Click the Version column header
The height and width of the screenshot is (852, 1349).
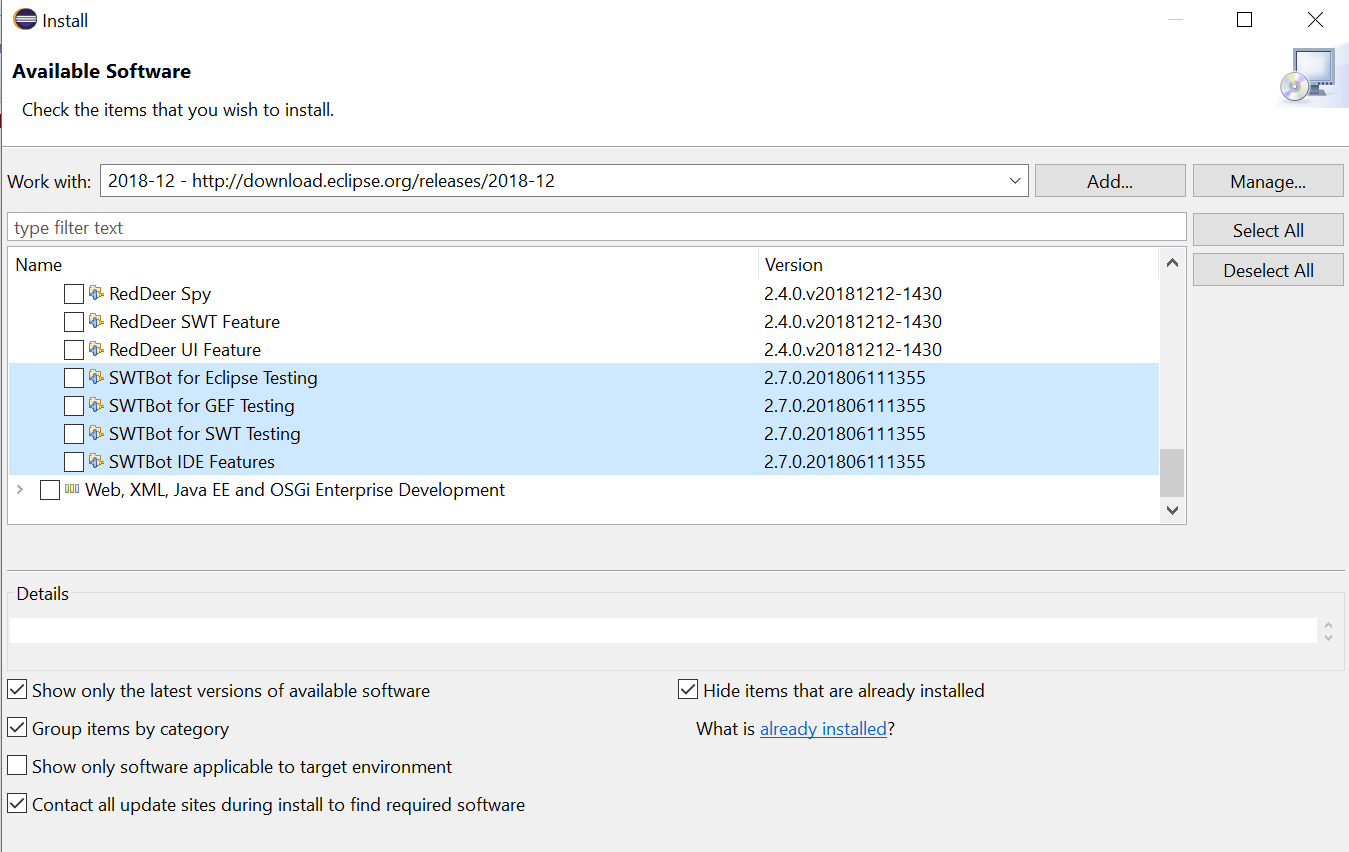(959, 265)
